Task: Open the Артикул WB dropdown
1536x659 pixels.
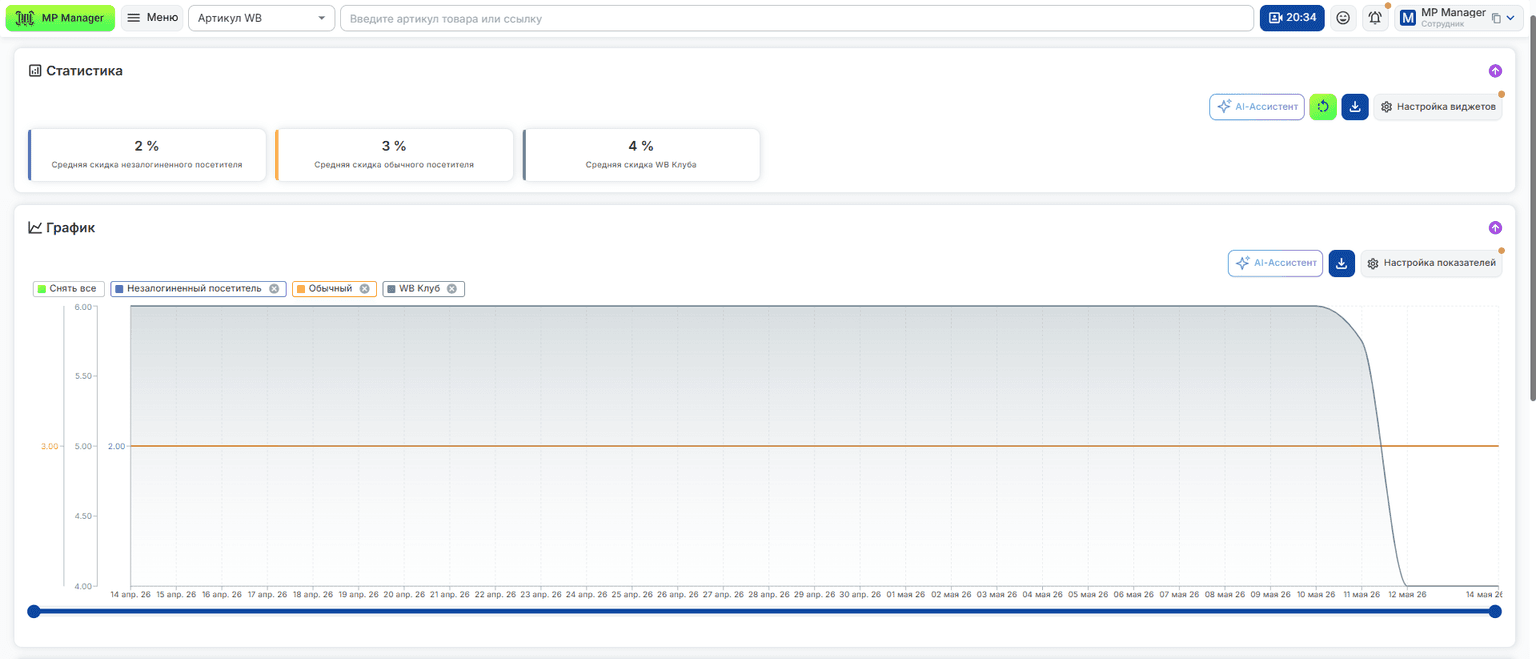Action: [x=261, y=18]
